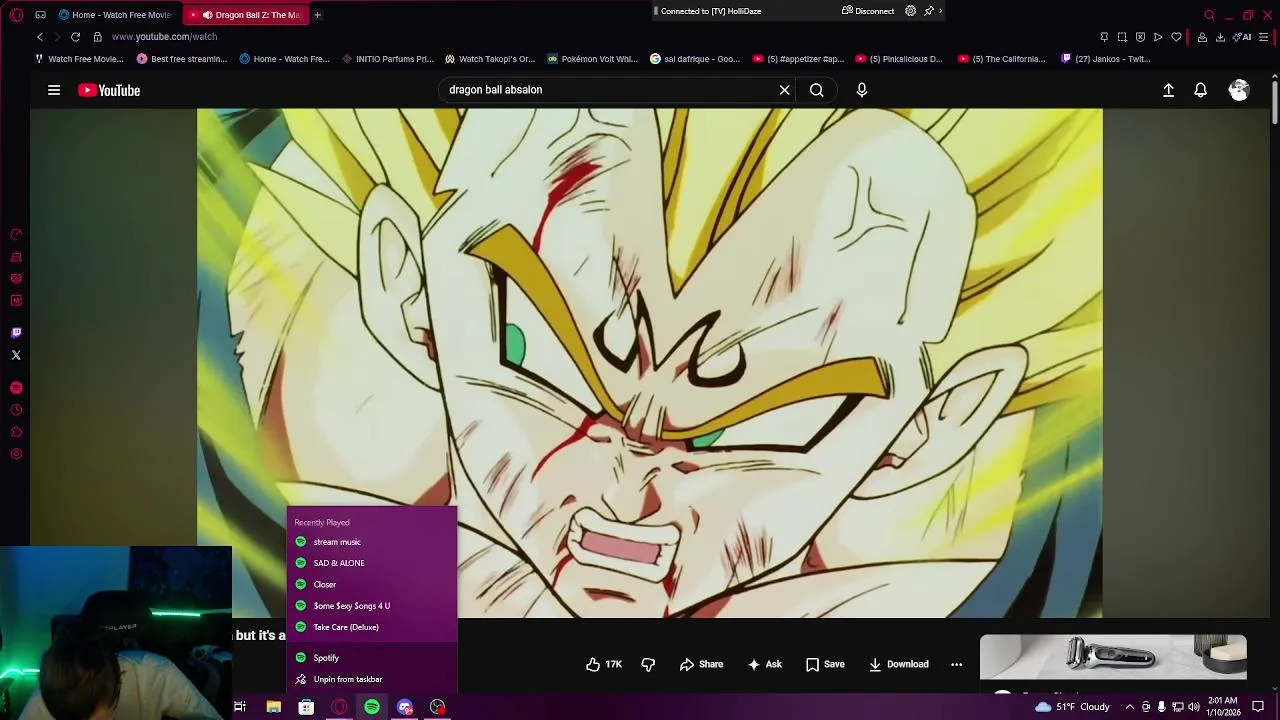Viewport: 1280px width, 720px height.
Task: Open 'Closer' from the jump list
Action: 372,584
